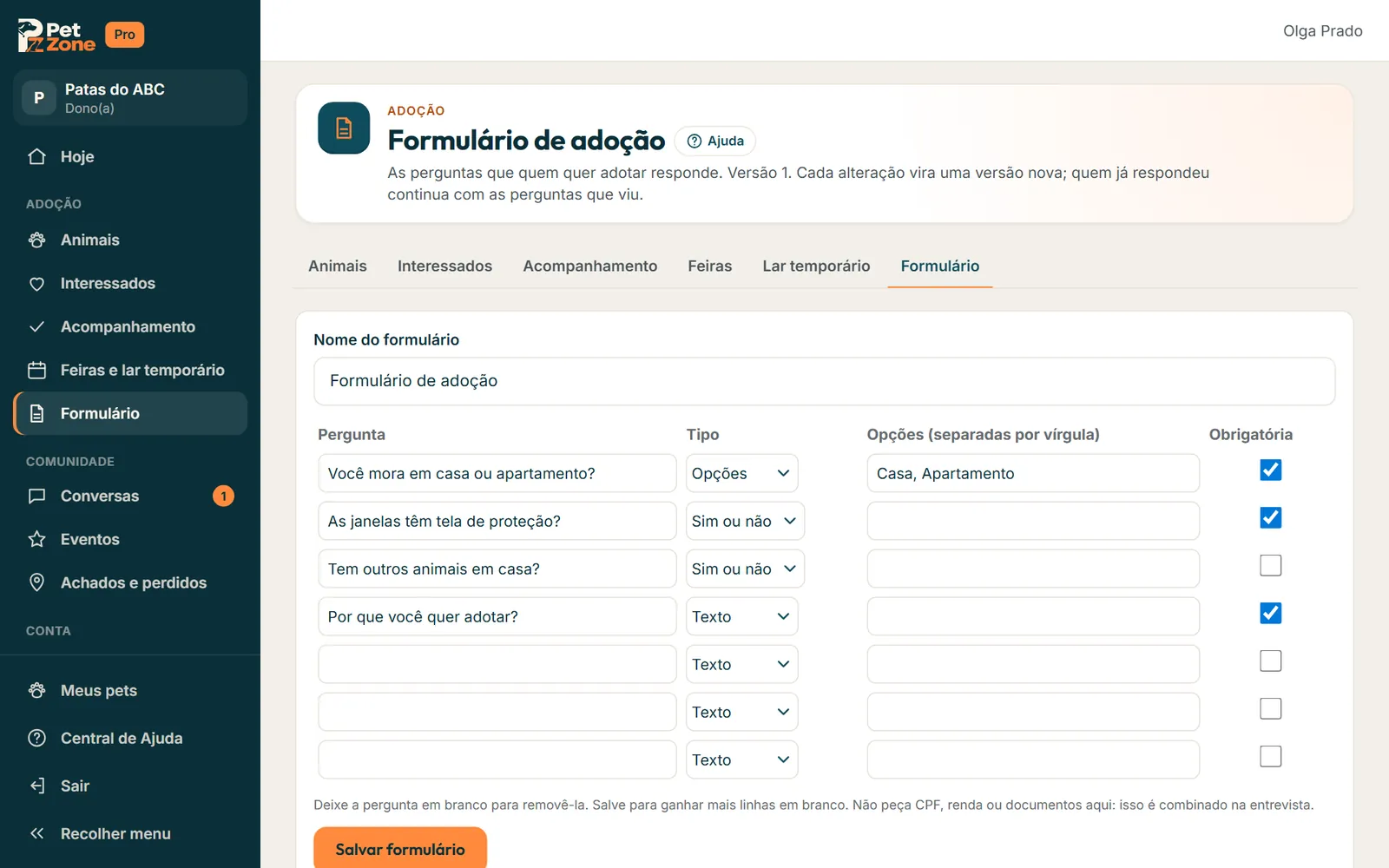Click the Salvar formulário button
Screen dimensions: 1389x868
click(x=400, y=850)
